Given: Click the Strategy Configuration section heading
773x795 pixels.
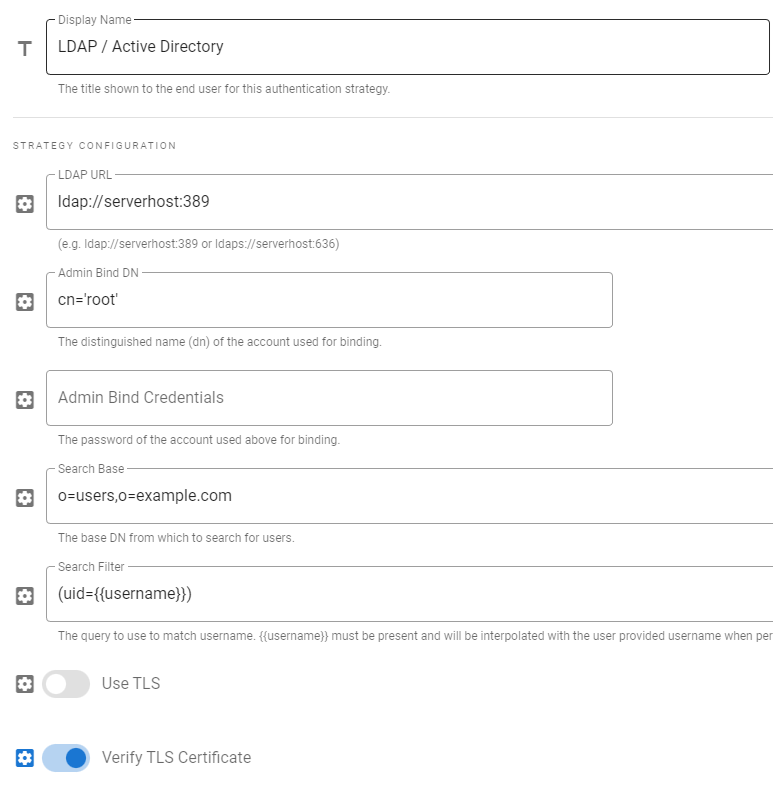Looking at the screenshot, I should (94, 146).
